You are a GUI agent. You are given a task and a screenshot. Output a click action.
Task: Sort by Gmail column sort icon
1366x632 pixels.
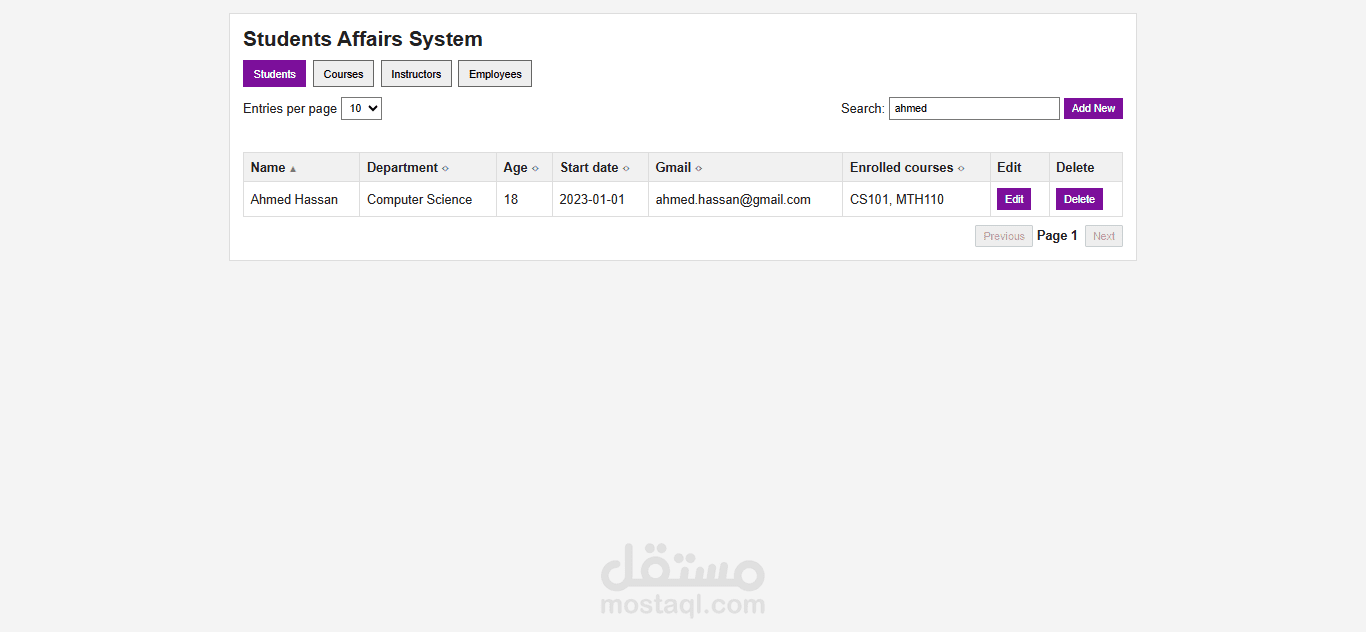[699, 168]
